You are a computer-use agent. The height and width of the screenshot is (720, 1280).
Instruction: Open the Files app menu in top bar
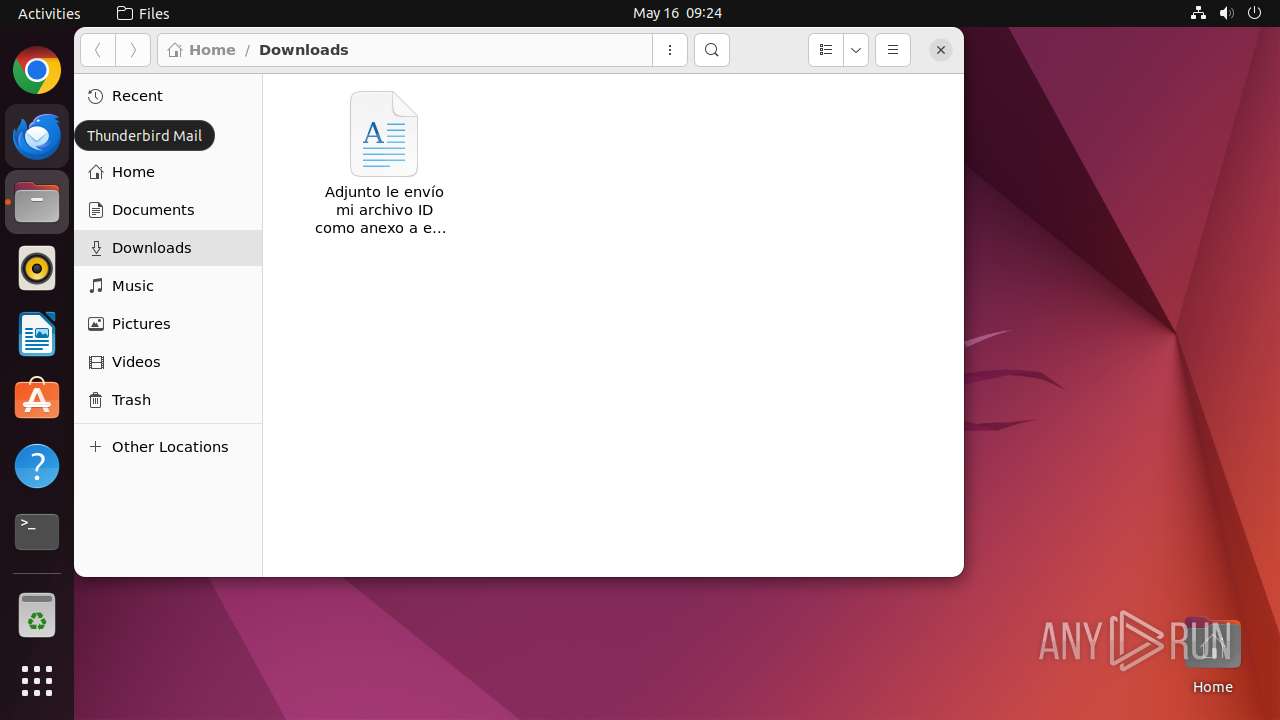143,13
